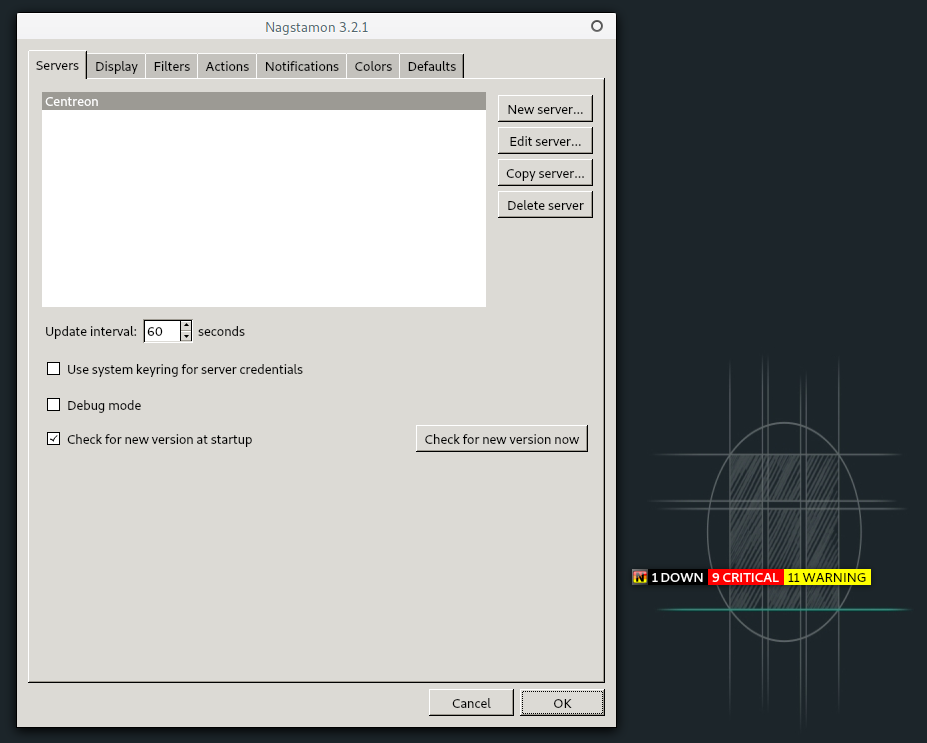Go to the Notifications tab
The width and height of the screenshot is (927, 743).
[301, 66]
